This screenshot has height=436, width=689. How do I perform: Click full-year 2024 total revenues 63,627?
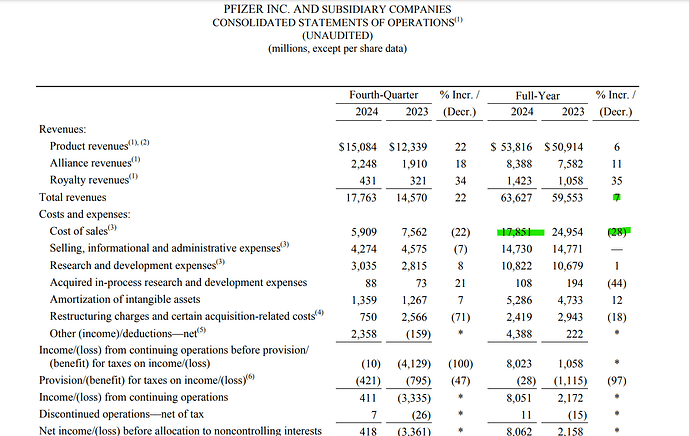click(516, 198)
